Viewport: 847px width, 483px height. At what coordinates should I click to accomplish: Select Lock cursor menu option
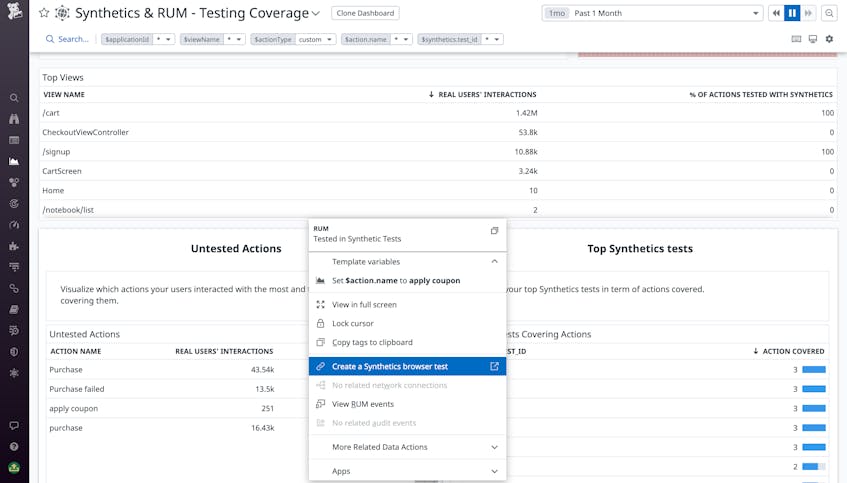(407, 324)
